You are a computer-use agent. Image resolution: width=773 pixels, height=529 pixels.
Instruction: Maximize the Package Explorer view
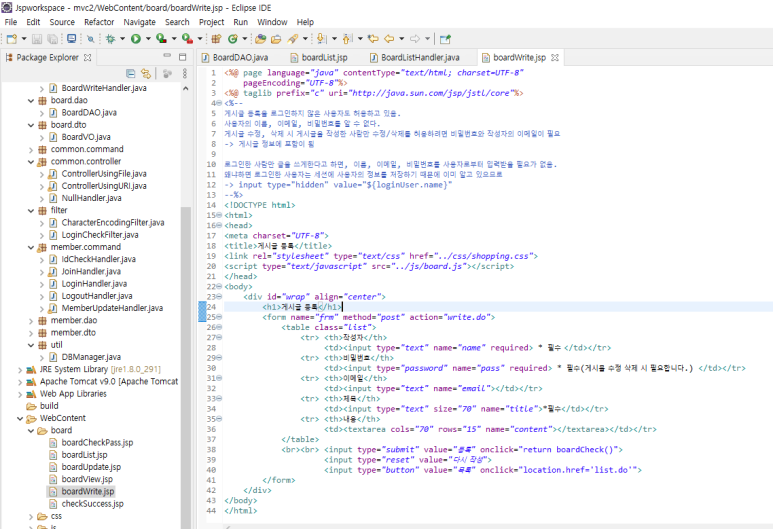coord(182,57)
